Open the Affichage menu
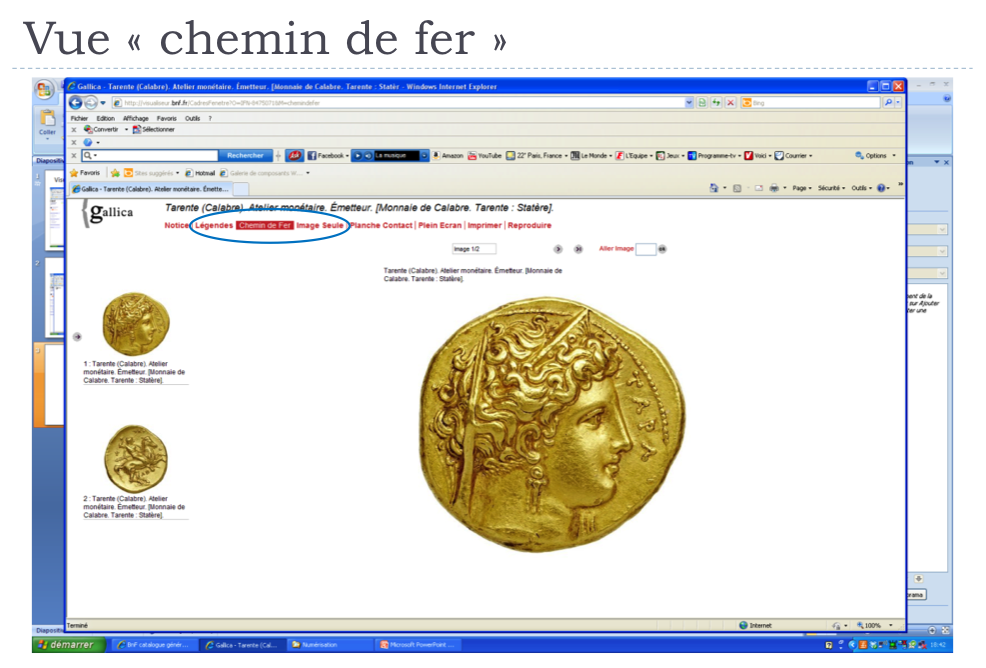 (x=136, y=118)
